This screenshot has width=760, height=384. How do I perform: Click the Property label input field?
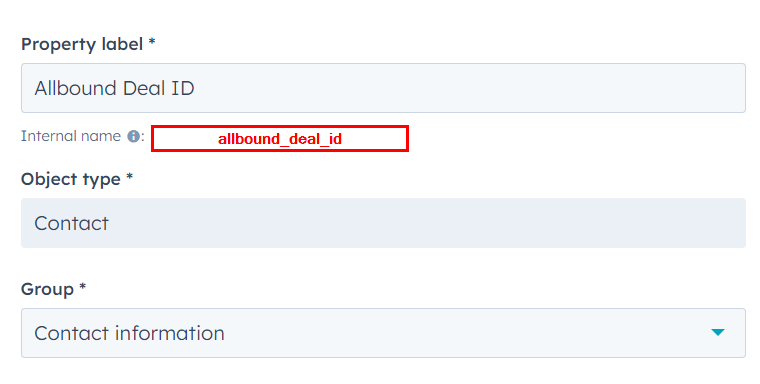pos(383,88)
